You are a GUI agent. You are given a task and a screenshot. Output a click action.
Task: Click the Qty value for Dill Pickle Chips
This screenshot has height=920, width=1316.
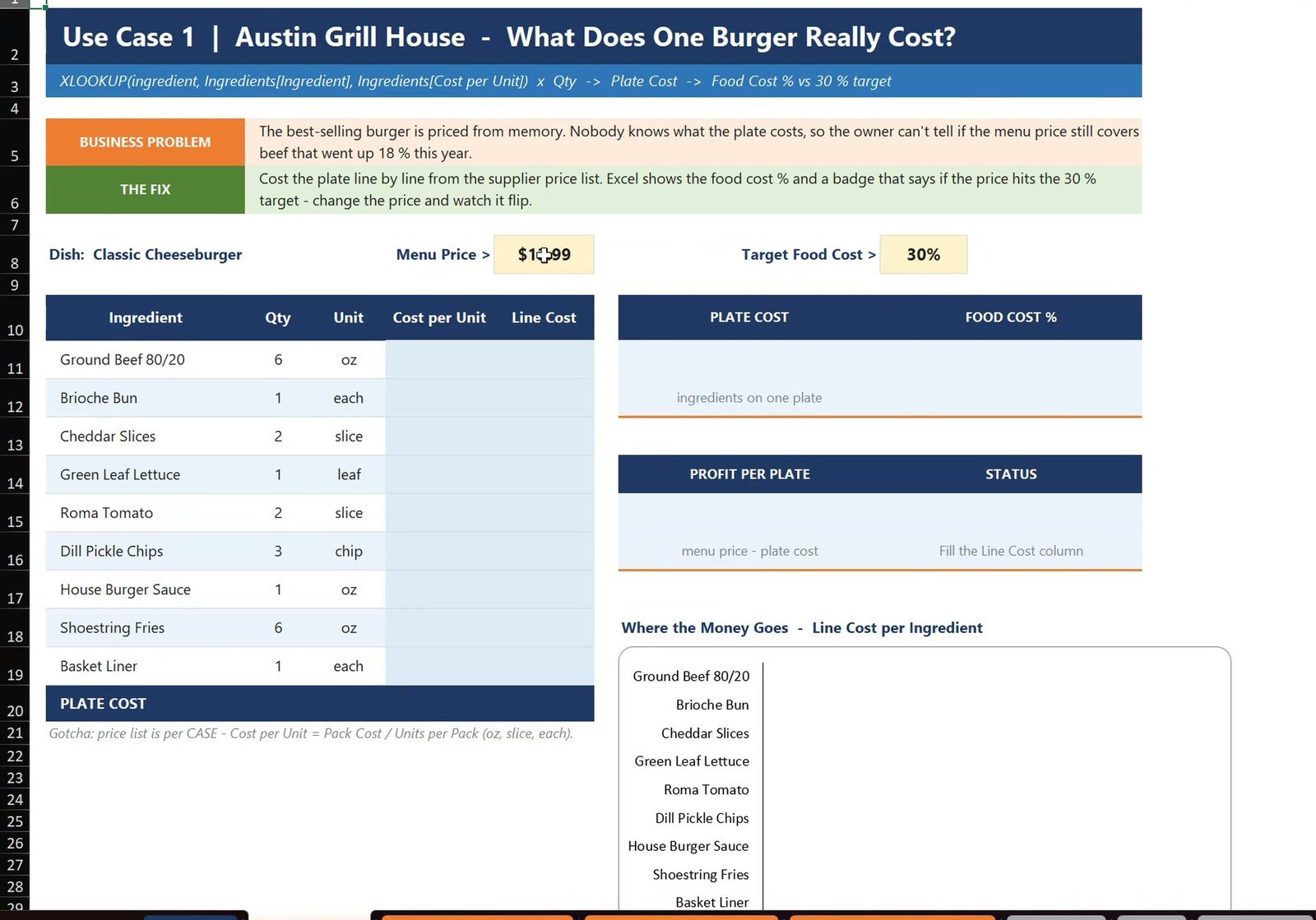click(278, 551)
